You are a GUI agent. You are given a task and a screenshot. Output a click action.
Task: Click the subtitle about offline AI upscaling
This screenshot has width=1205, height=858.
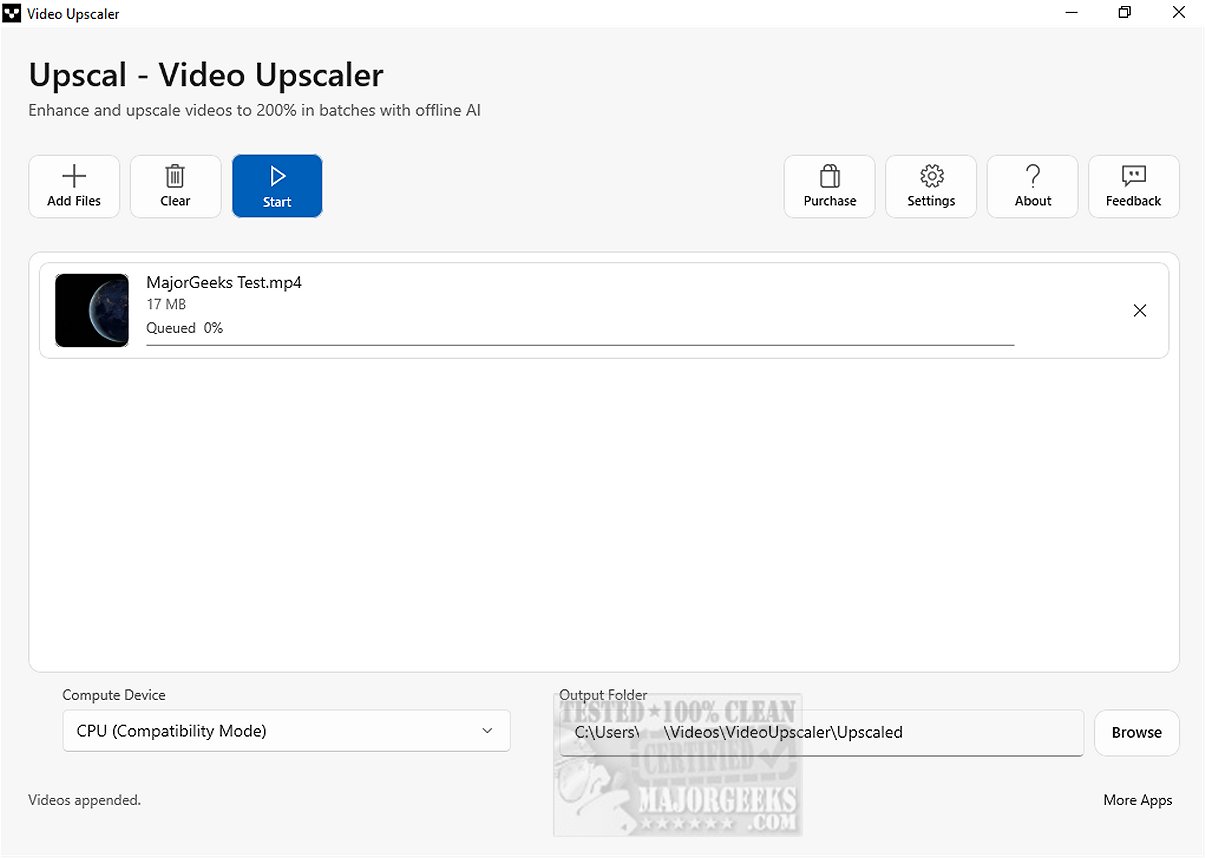pos(255,110)
